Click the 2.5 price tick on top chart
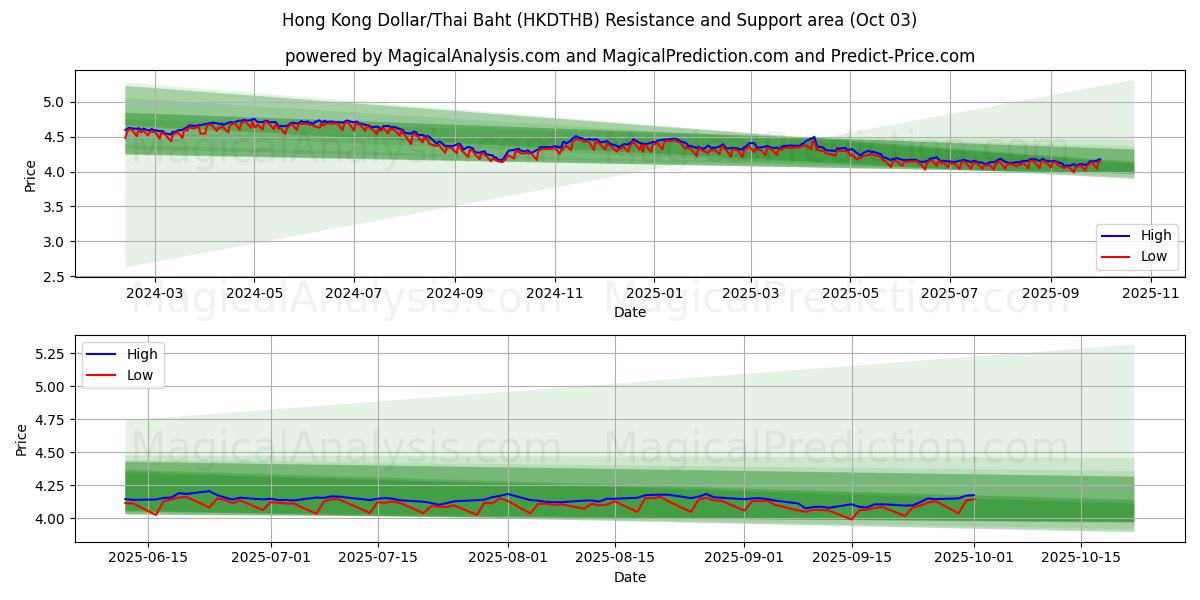 coord(54,277)
